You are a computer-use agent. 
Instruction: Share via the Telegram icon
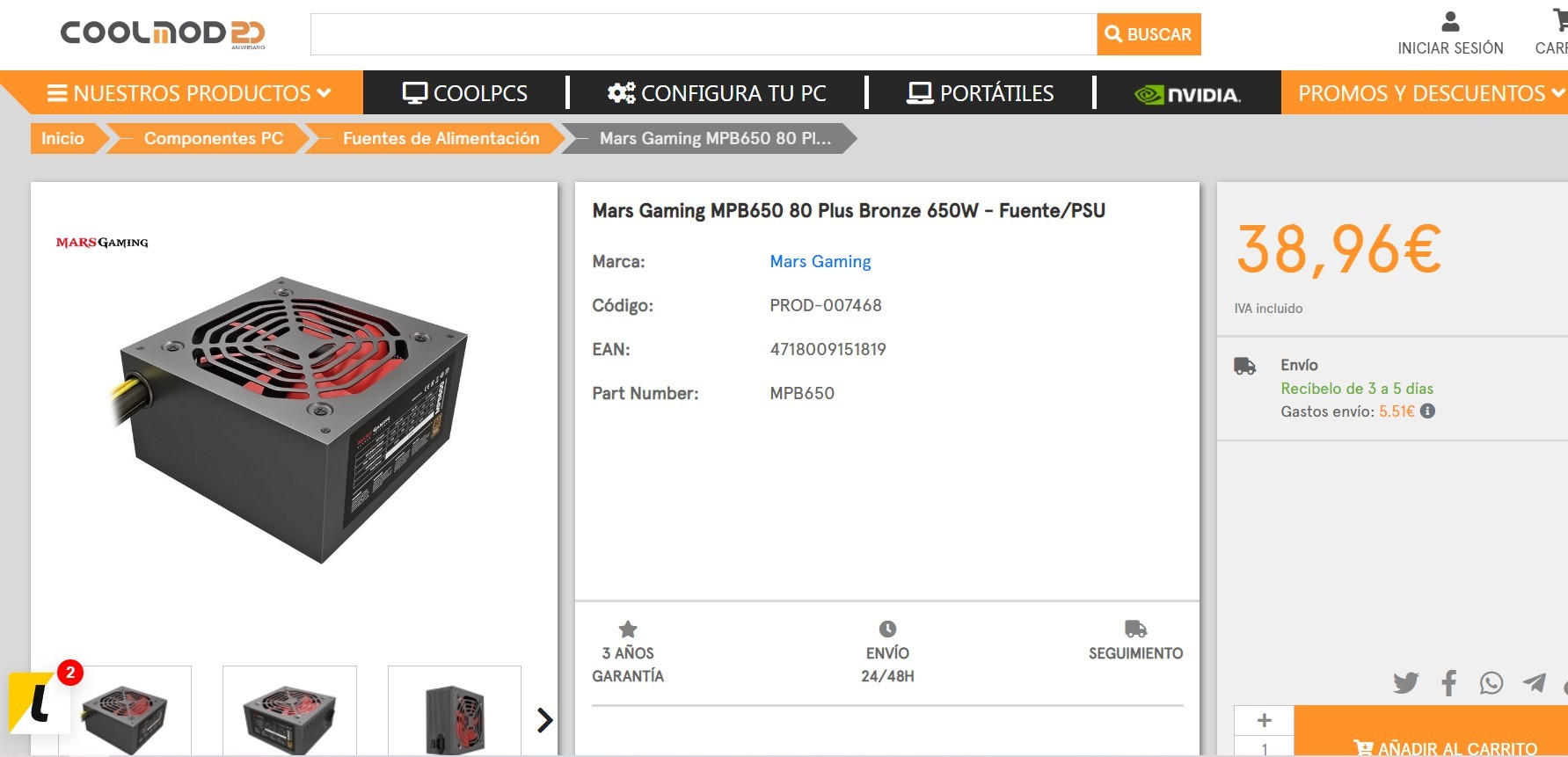1534,683
